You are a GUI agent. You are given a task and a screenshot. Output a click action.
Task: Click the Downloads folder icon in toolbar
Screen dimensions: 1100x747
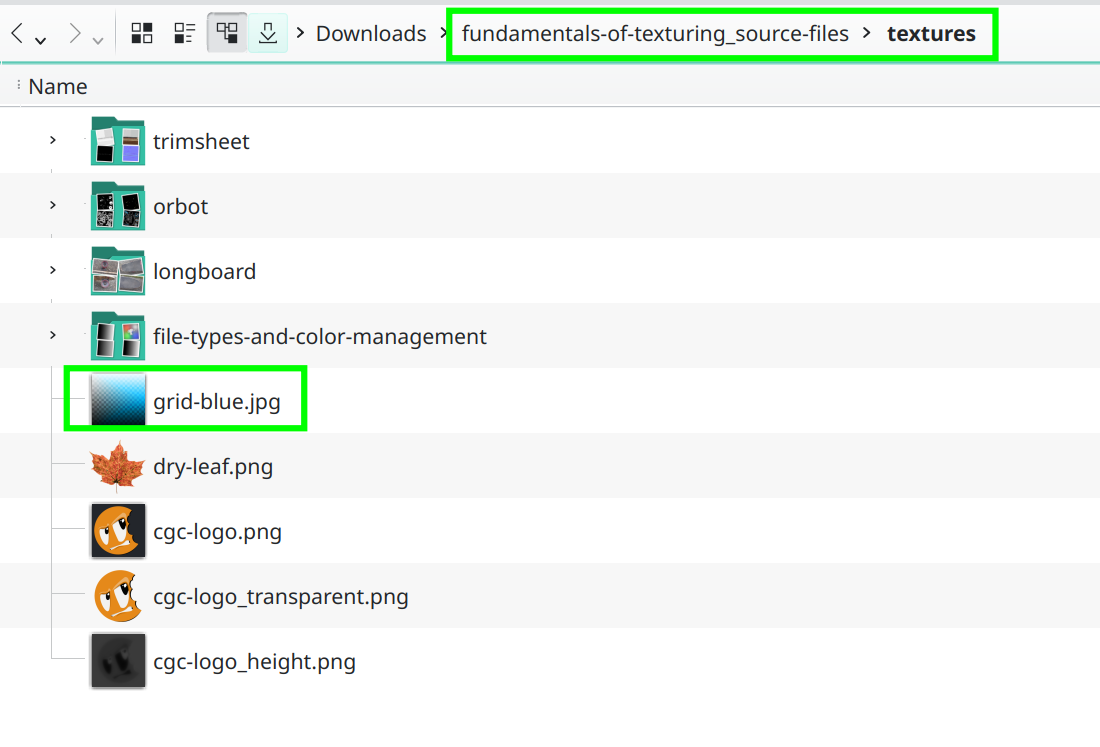[x=268, y=34]
